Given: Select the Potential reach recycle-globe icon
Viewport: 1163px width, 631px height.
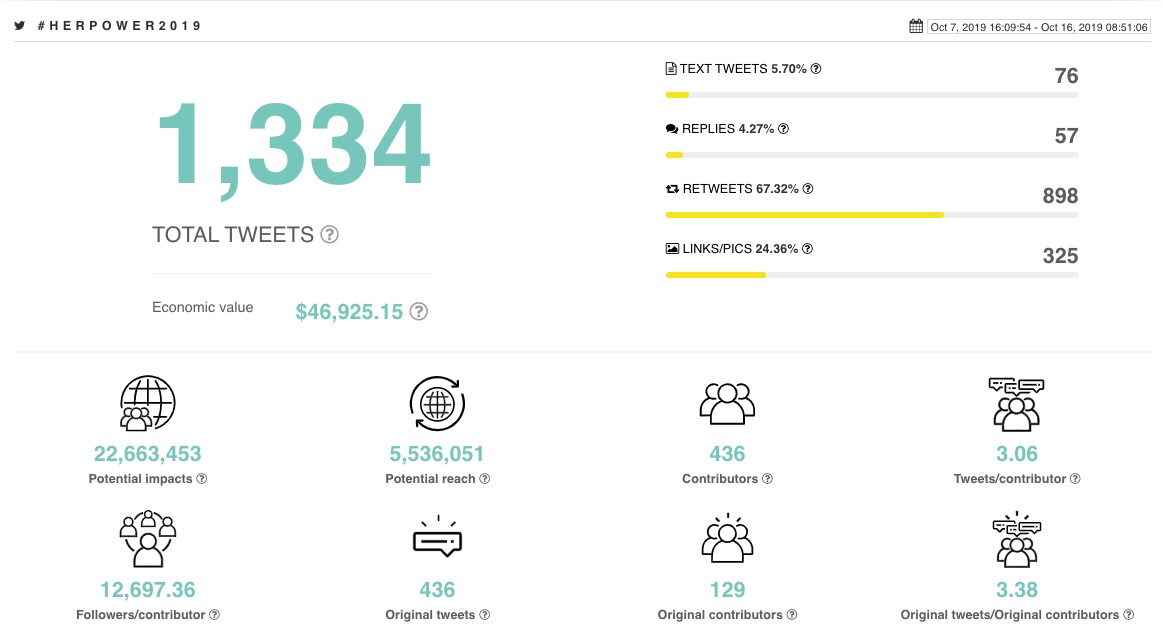Looking at the screenshot, I should [x=437, y=404].
